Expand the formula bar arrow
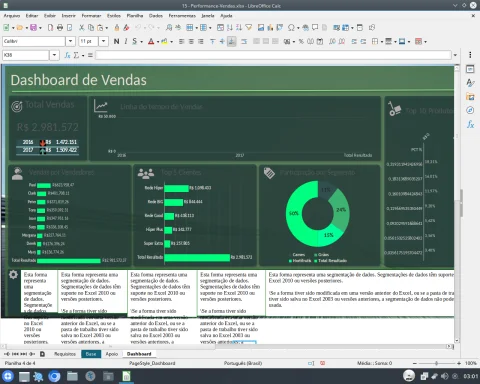 455,55
